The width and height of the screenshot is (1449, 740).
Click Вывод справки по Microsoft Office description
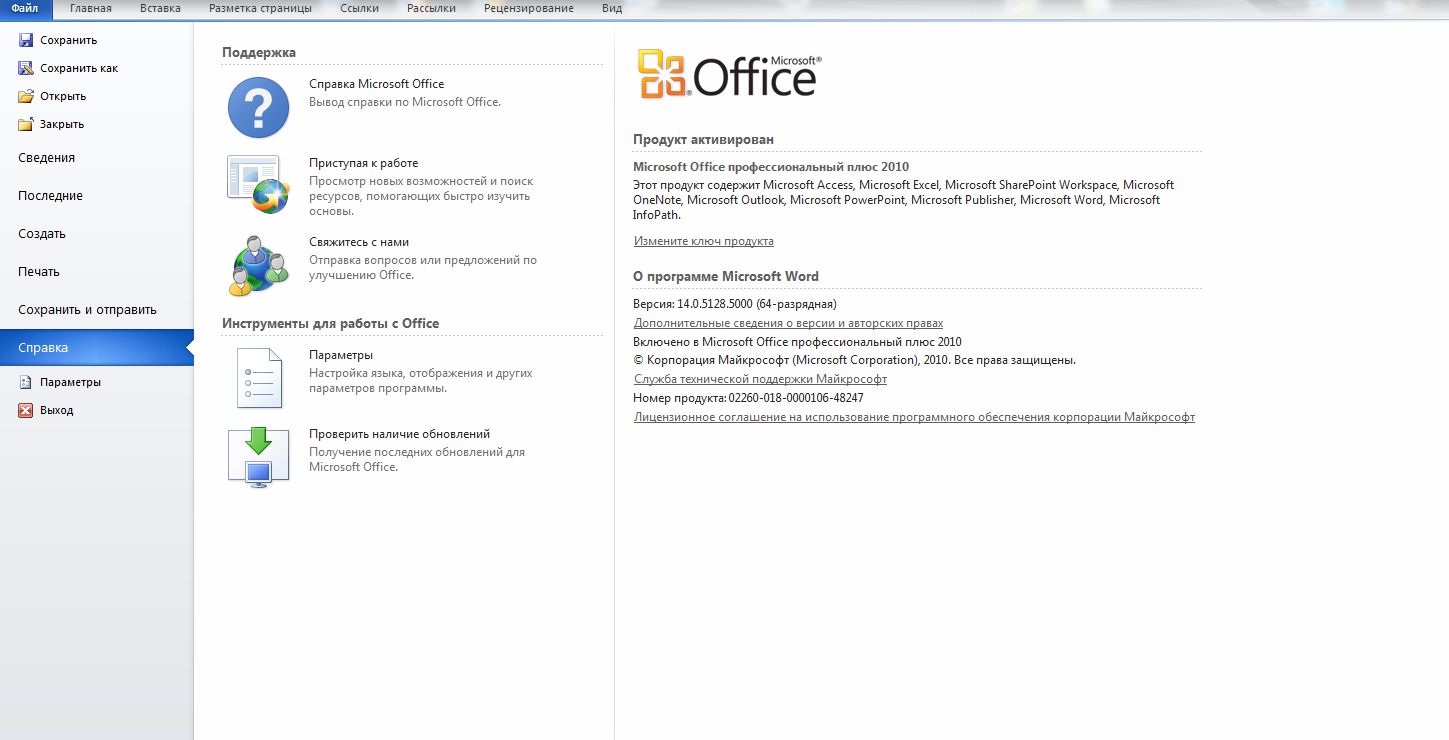pos(405,102)
